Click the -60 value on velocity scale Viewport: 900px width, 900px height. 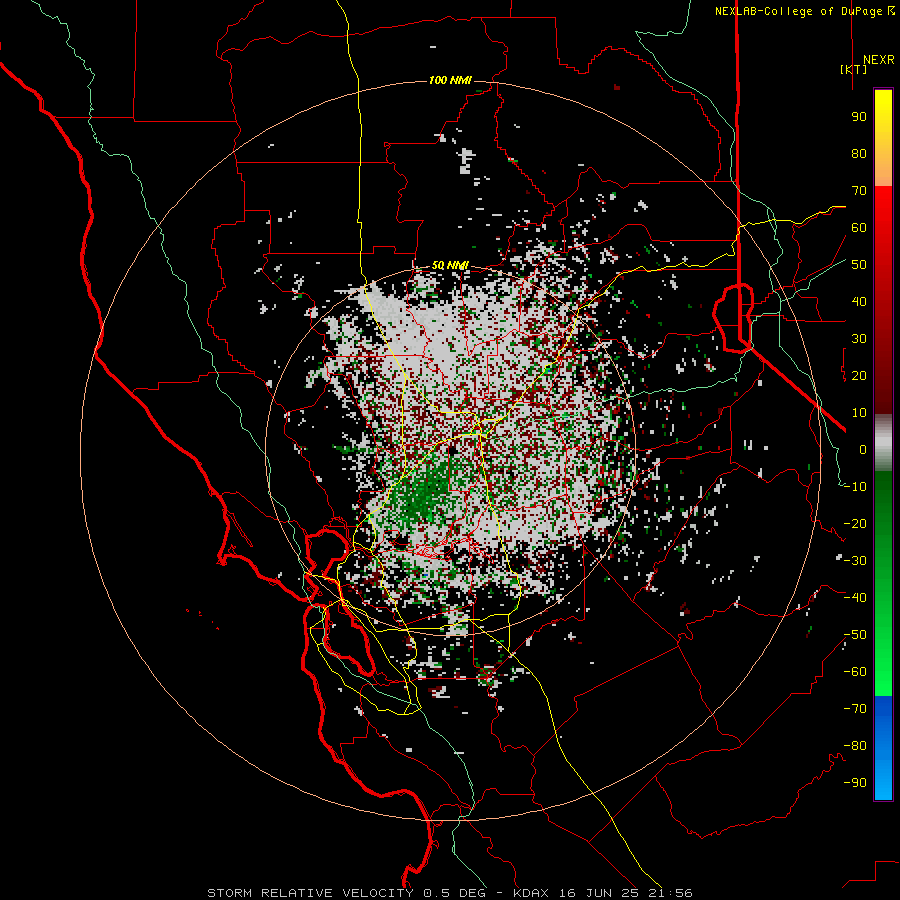click(855, 672)
